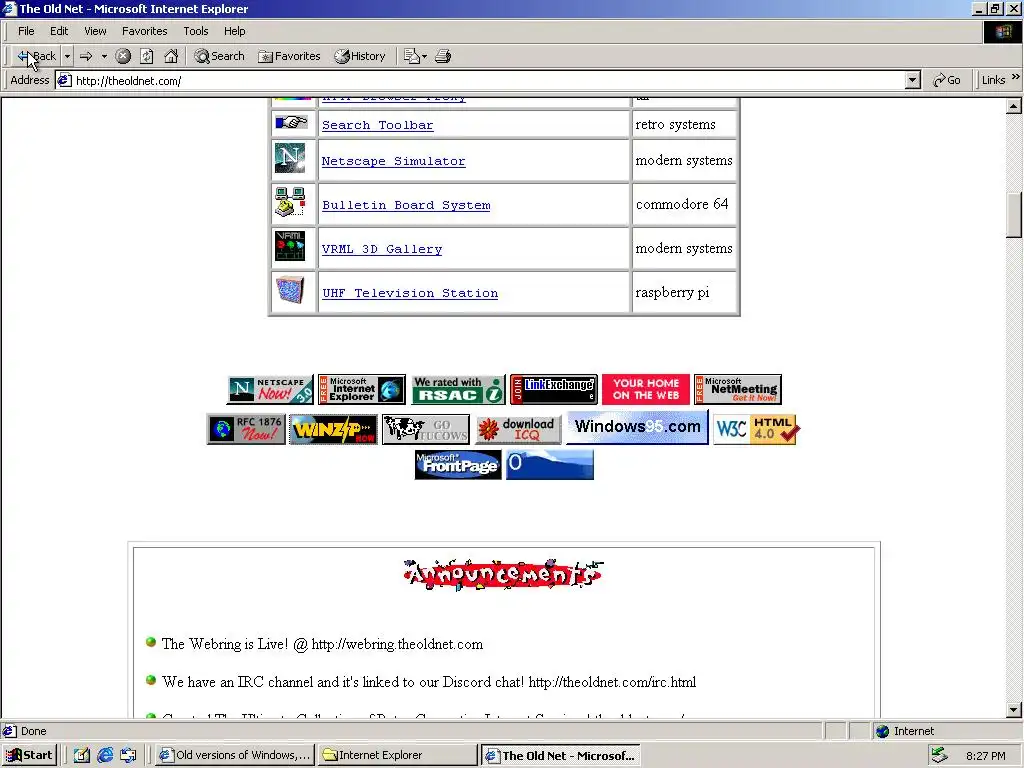The image size is (1024, 768).
Task: Click the Netscape Now 3.0 badge
Action: (x=270, y=390)
